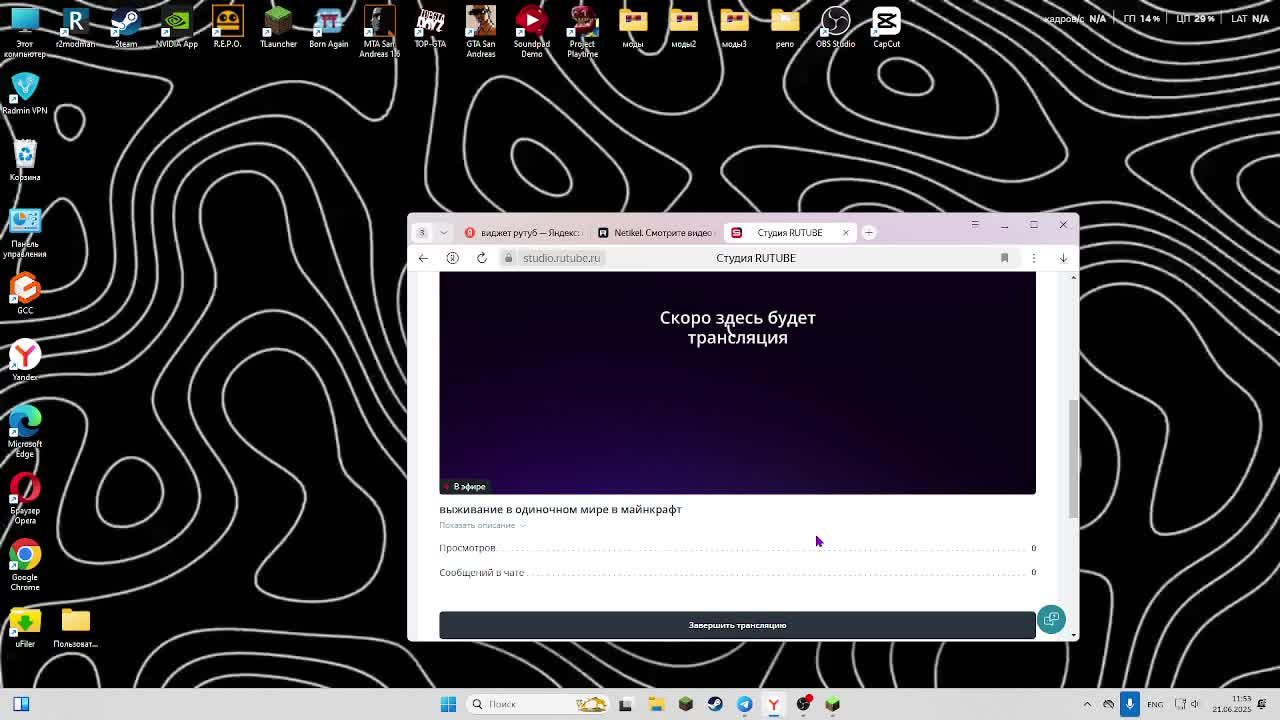Select the GCC desktop icon
The width and height of the screenshot is (1280, 720).
pyautogui.click(x=25, y=294)
